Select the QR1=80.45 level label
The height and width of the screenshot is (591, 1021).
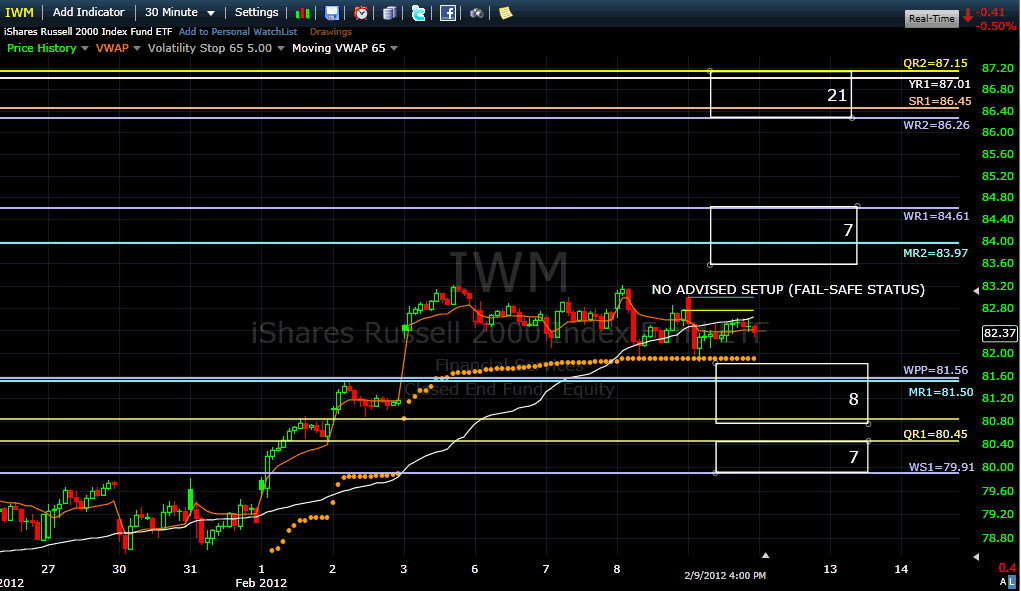(935, 434)
